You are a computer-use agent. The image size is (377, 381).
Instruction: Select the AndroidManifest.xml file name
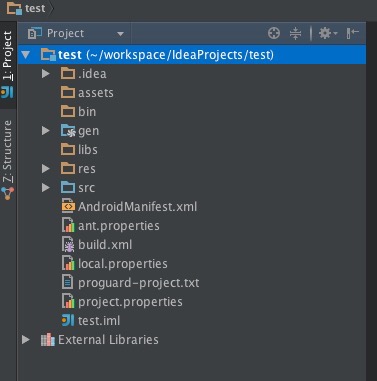[x=137, y=207]
